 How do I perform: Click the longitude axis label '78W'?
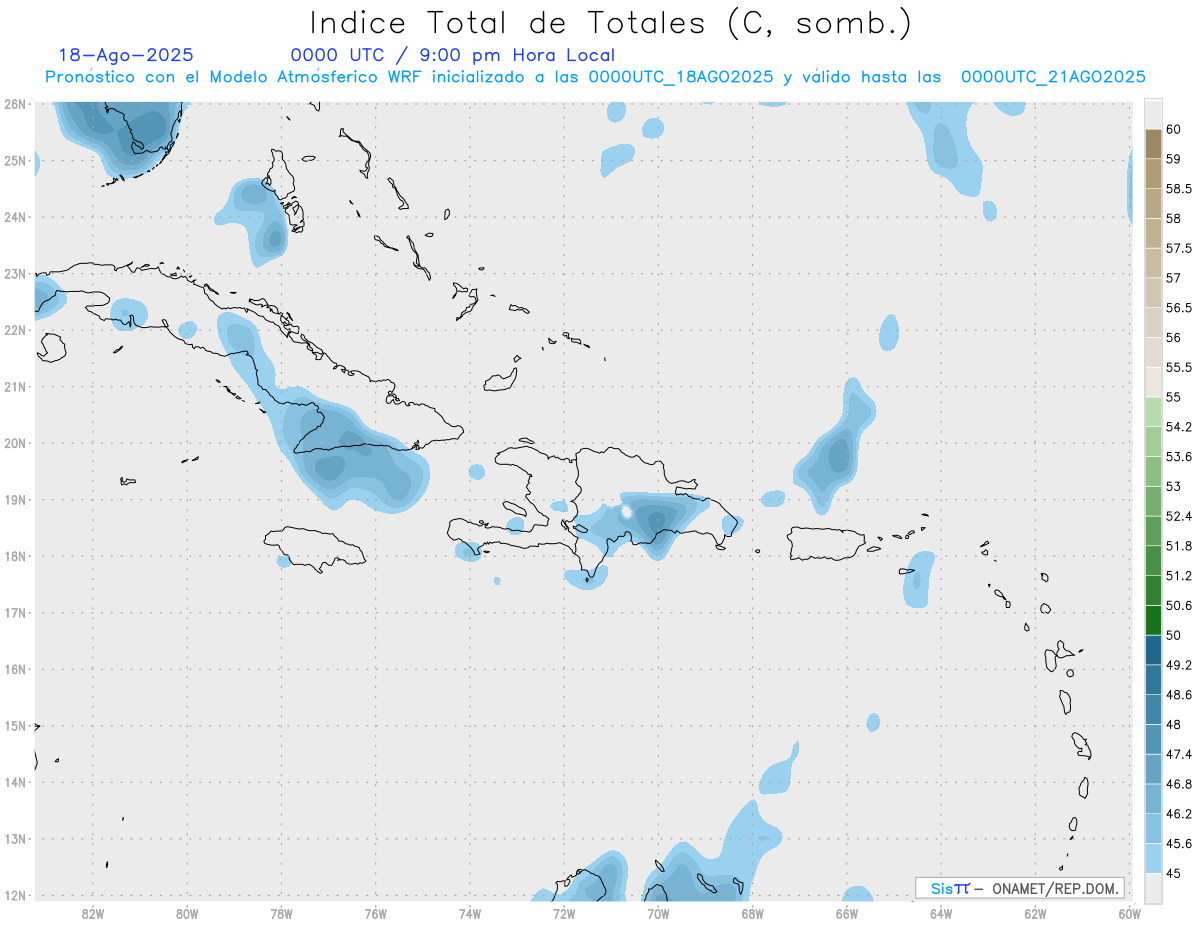coord(281,913)
